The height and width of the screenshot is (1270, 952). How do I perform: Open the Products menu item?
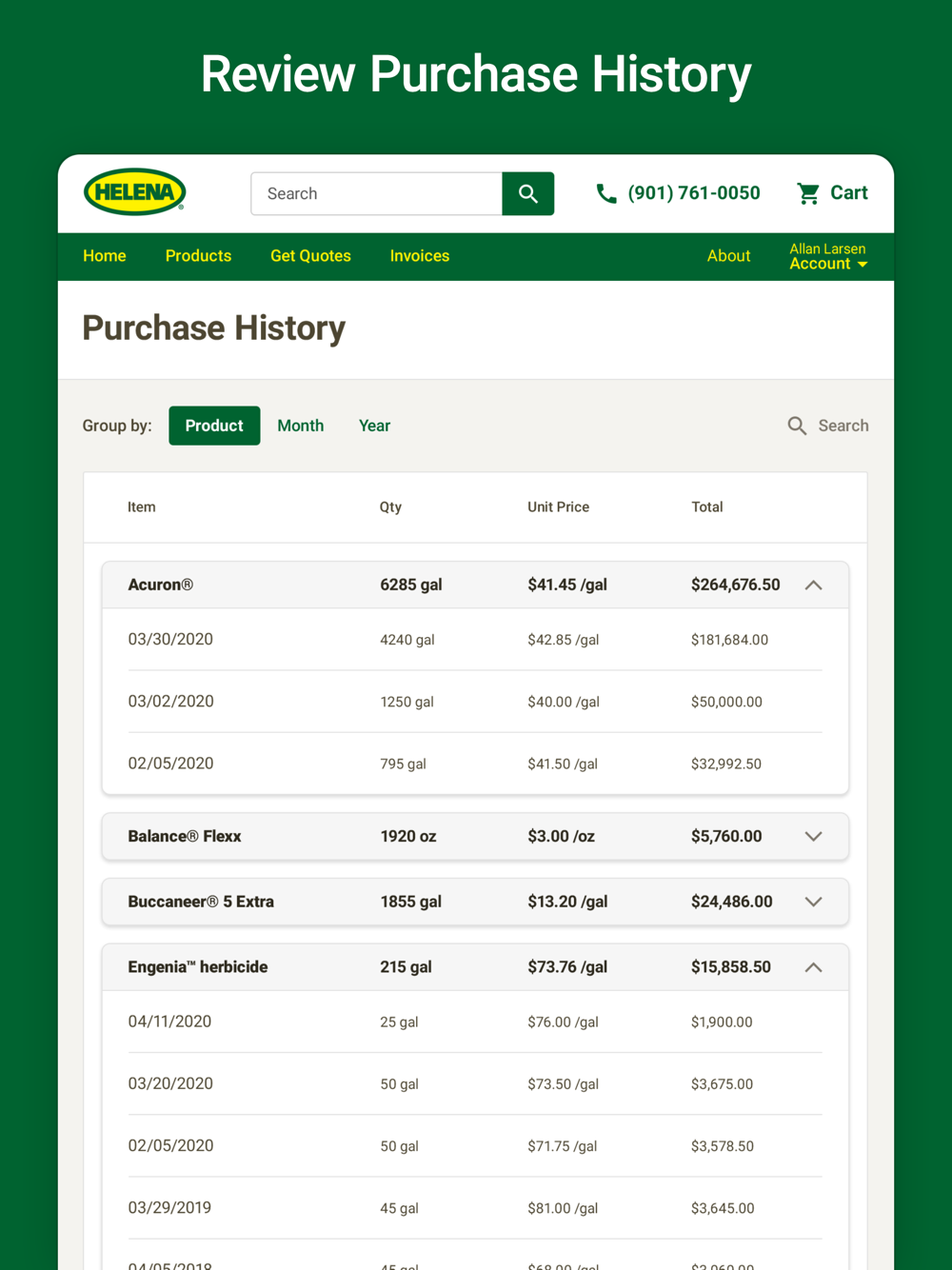(198, 256)
